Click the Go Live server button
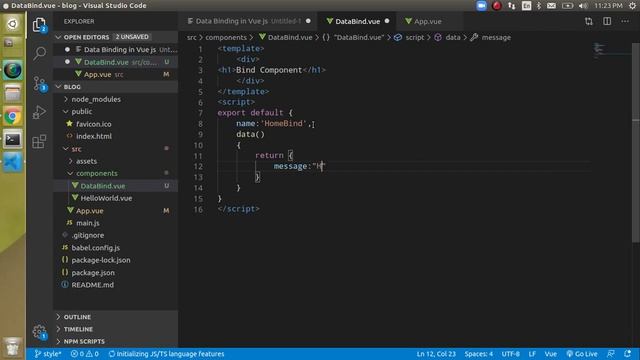This screenshot has height=360, width=640. 582,354
